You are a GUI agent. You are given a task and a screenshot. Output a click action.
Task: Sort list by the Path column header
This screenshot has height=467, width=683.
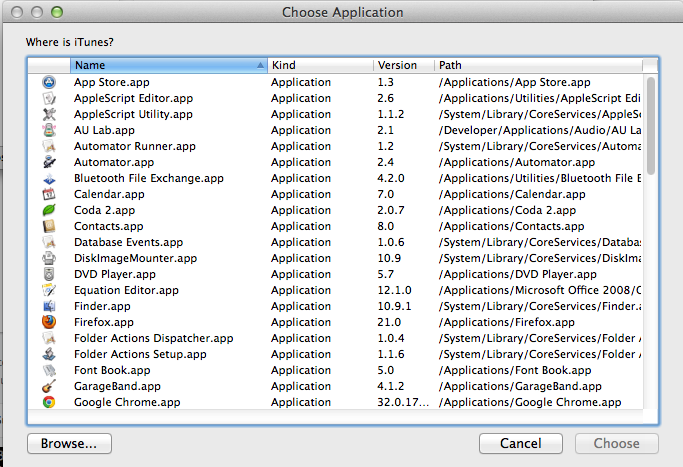[x=538, y=65]
